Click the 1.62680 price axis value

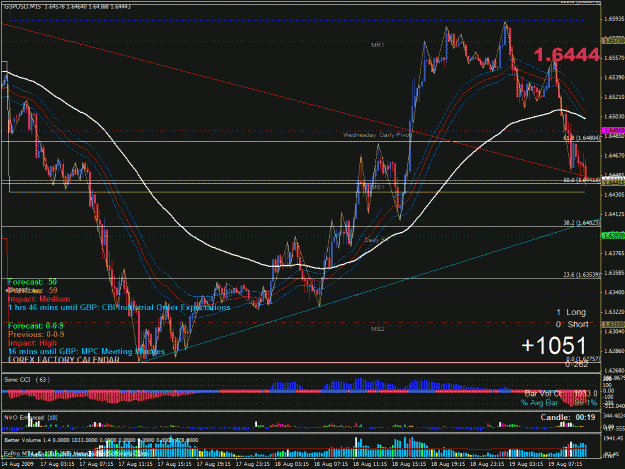coord(614,370)
